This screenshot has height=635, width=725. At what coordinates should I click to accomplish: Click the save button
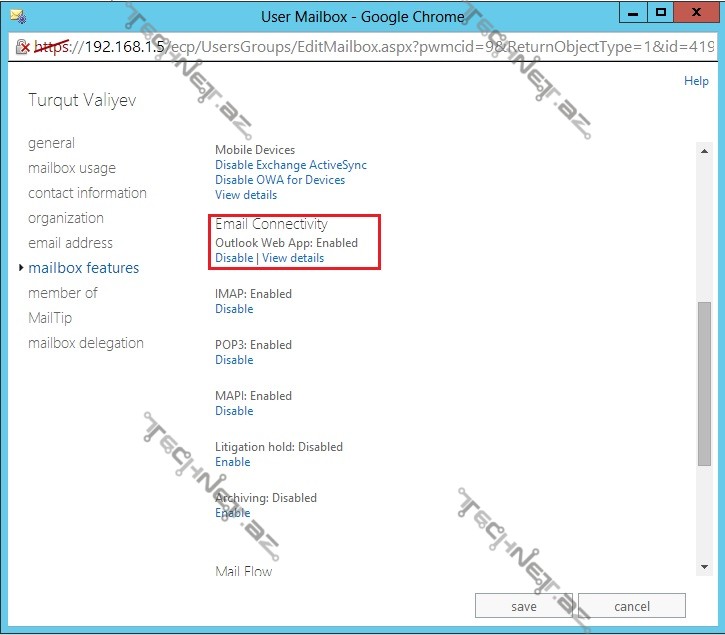523,606
